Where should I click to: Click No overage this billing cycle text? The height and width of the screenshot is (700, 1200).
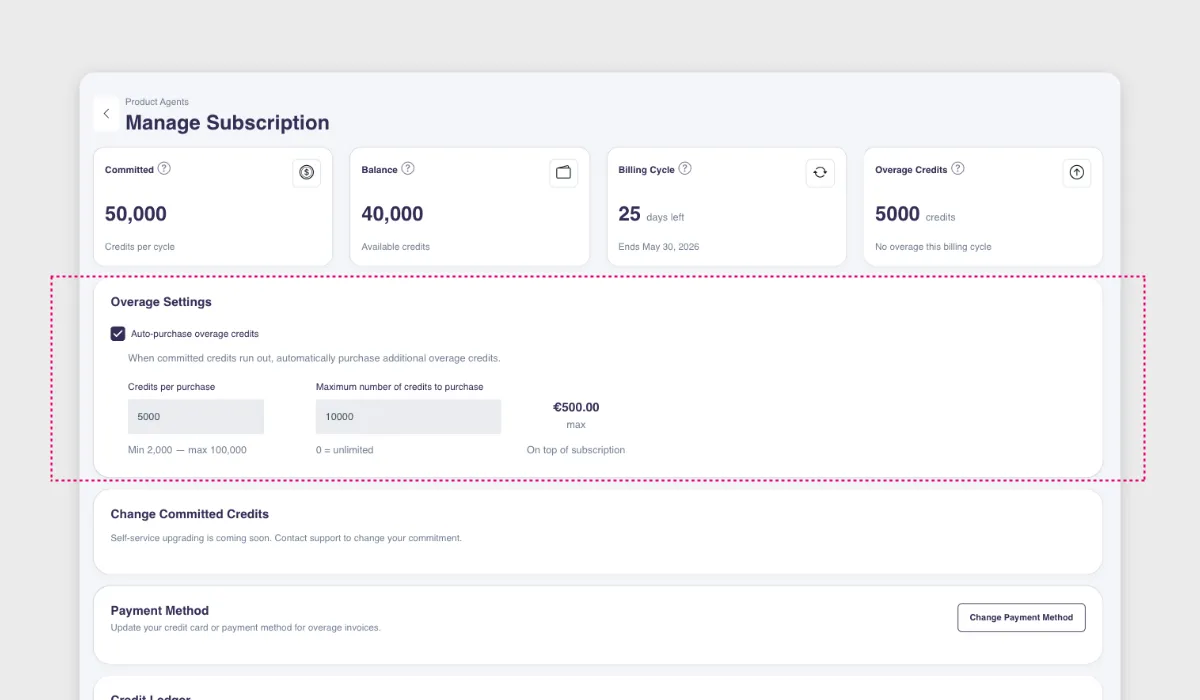pos(933,247)
